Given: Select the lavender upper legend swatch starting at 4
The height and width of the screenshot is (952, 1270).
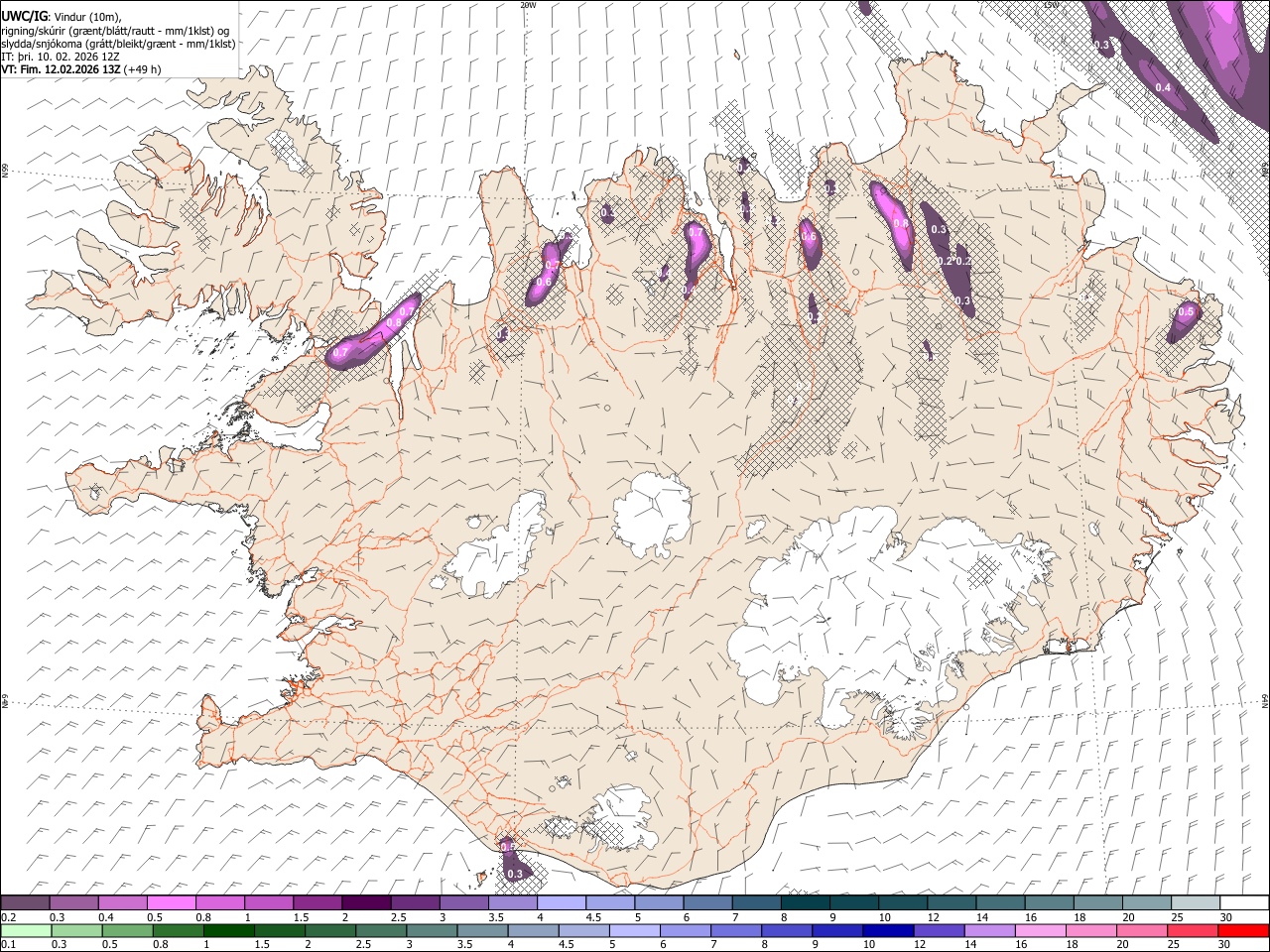Looking at the screenshot, I should click(x=562, y=903).
